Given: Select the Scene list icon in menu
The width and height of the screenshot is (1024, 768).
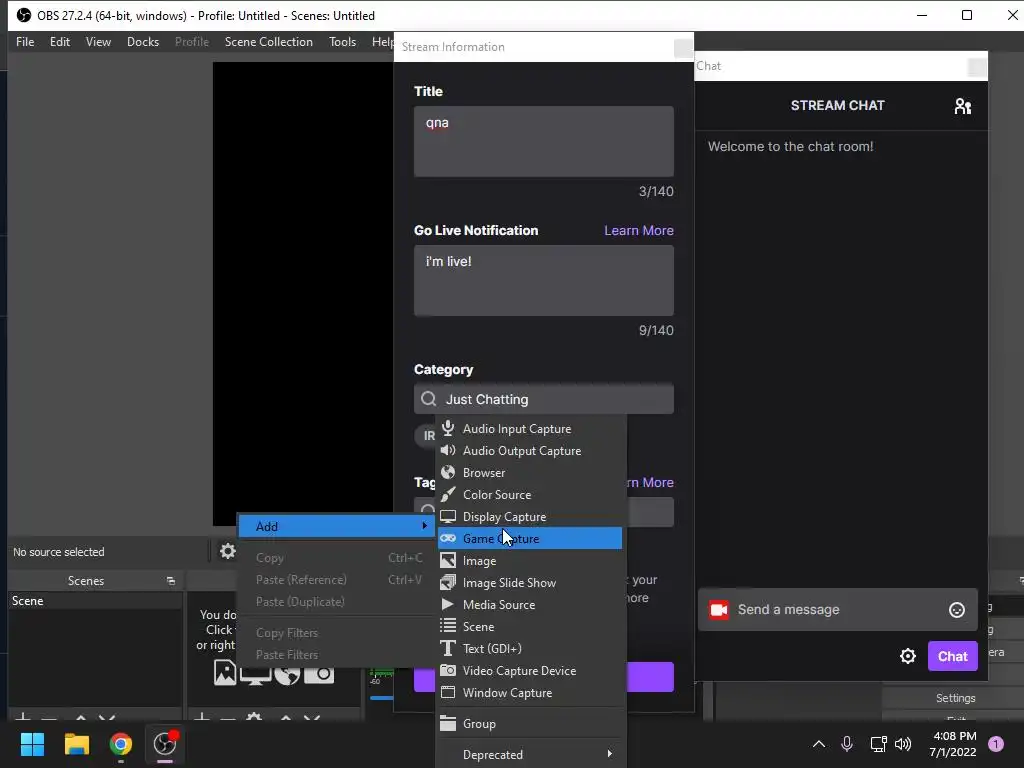Looking at the screenshot, I should tap(448, 626).
